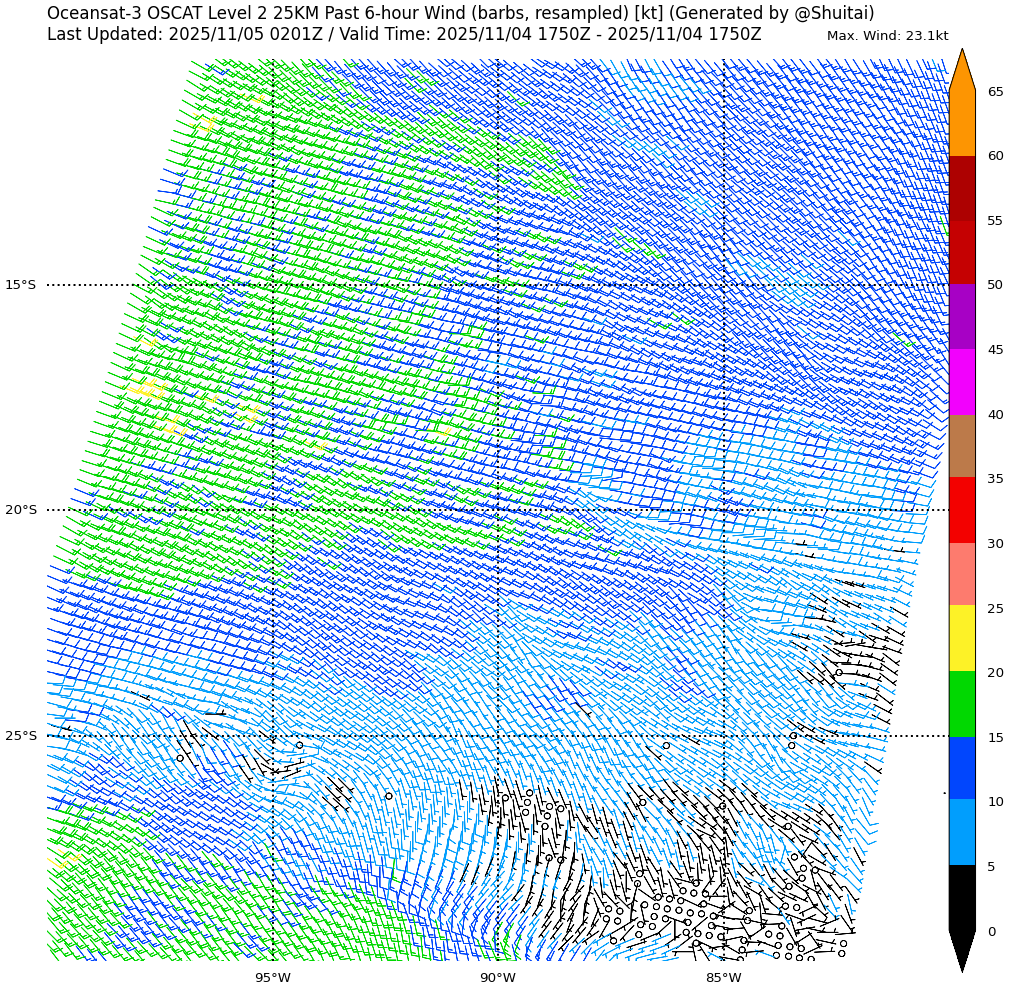
Task: Click the 65 tick label on colorbar
Action: [x=995, y=92]
